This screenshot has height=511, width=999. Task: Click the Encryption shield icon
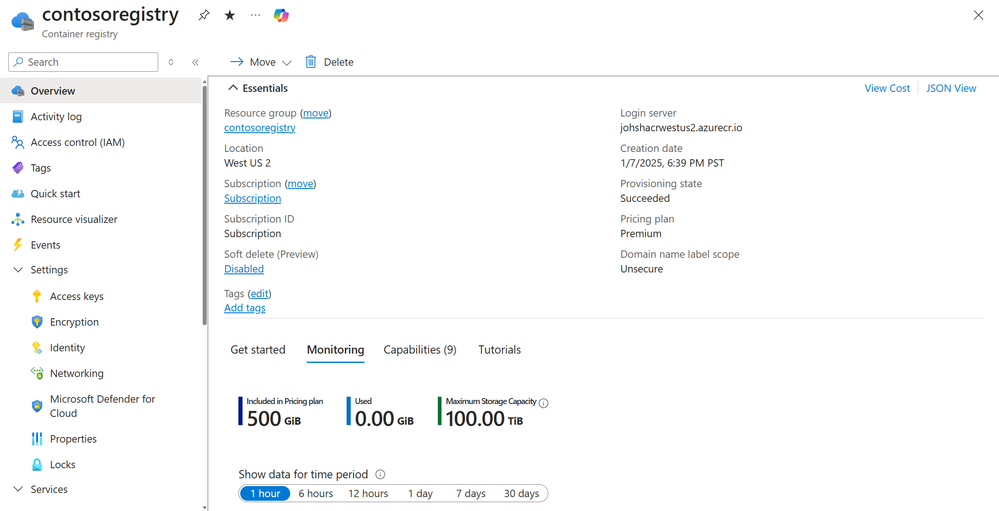tap(37, 322)
